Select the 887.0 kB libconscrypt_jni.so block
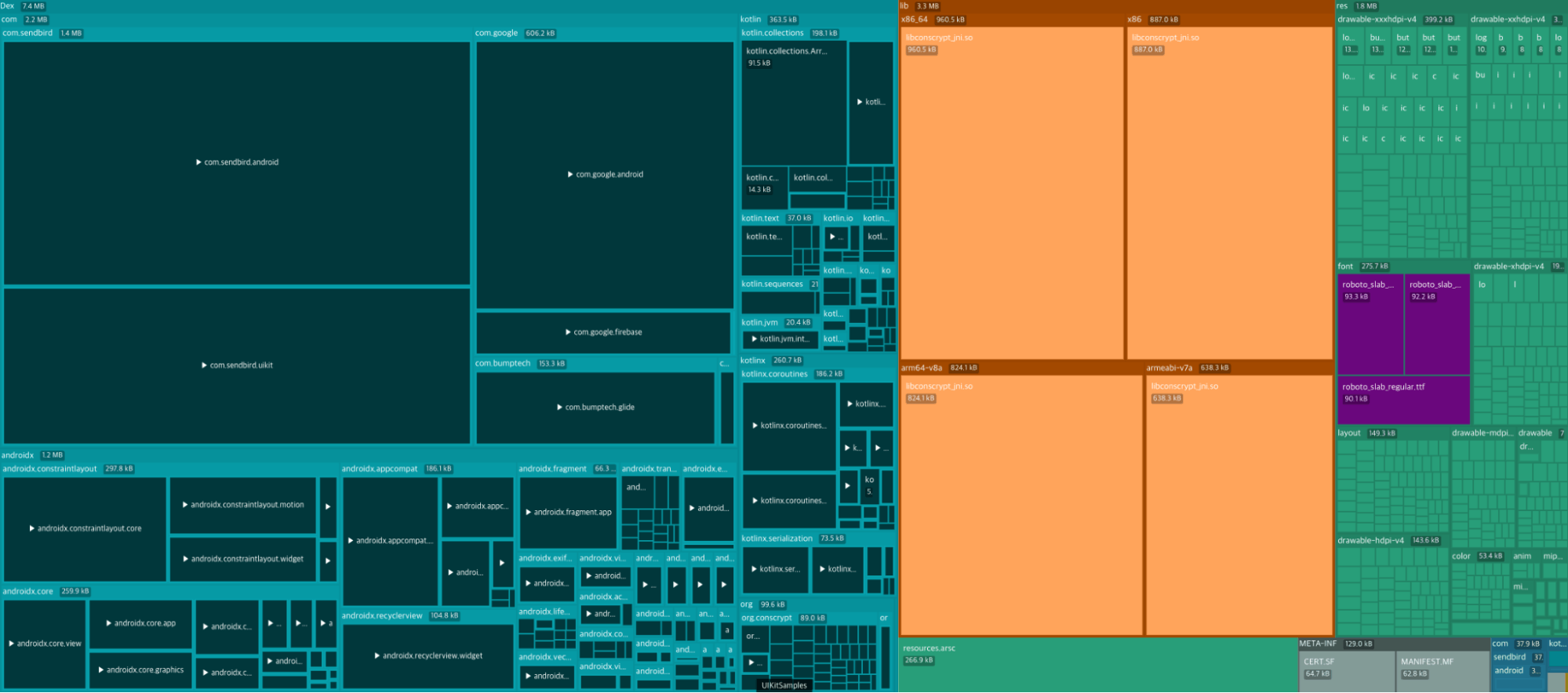This screenshot has width=1568, height=693. pos(1230,193)
